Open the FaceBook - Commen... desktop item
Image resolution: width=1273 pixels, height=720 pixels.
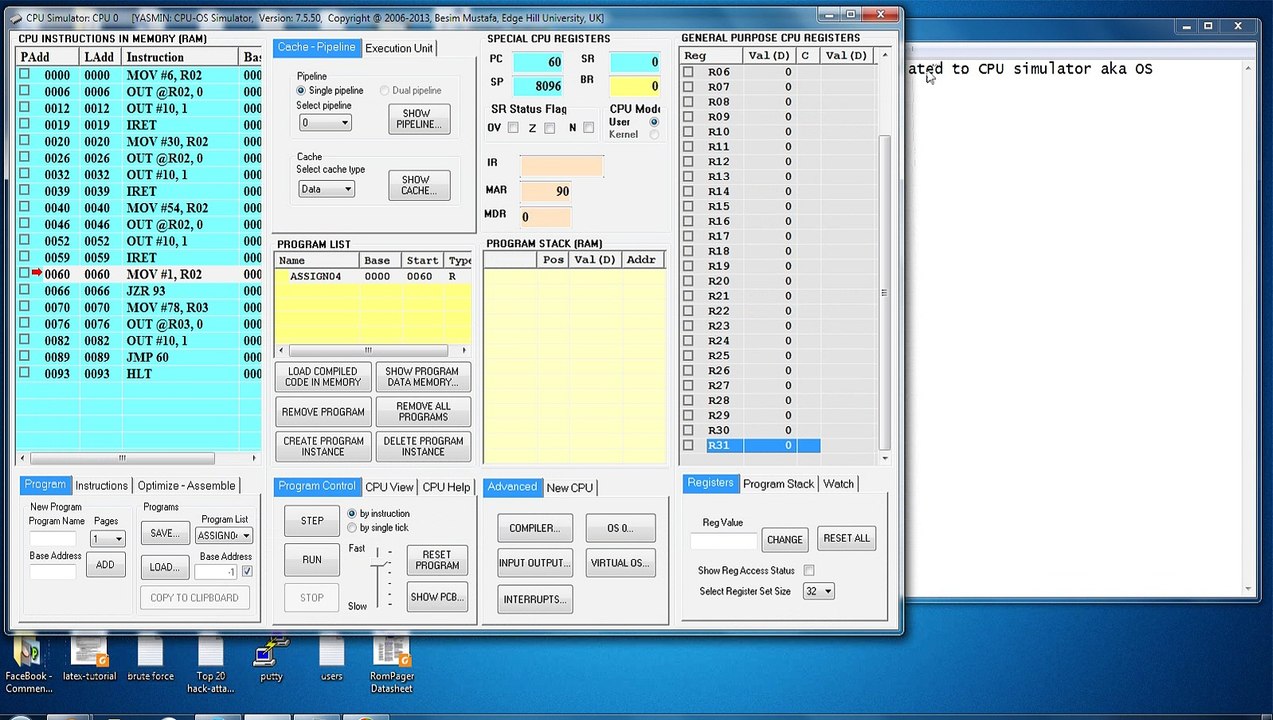click(x=28, y=666)
